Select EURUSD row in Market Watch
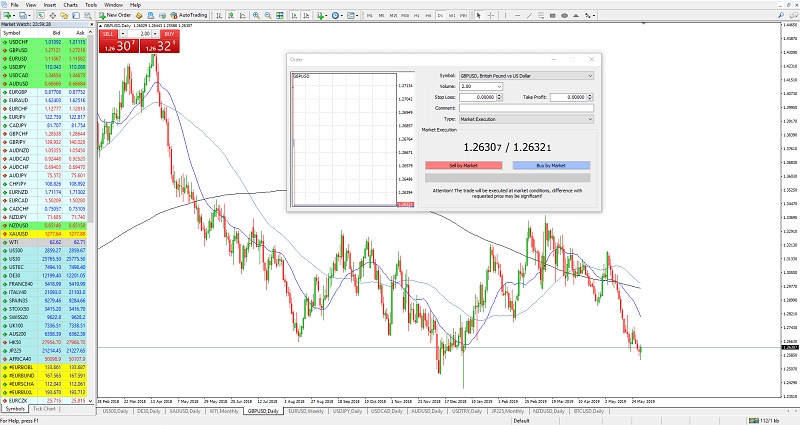The image size is (800, 425). [44, 59]
